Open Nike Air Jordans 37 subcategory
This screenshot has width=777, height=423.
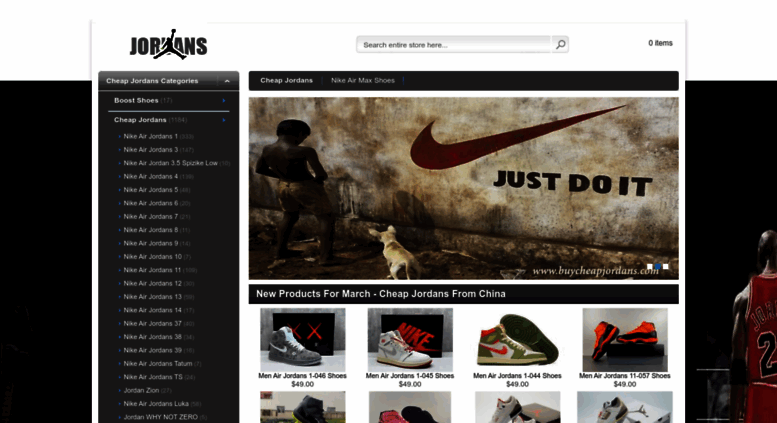(x=153, y=323)
